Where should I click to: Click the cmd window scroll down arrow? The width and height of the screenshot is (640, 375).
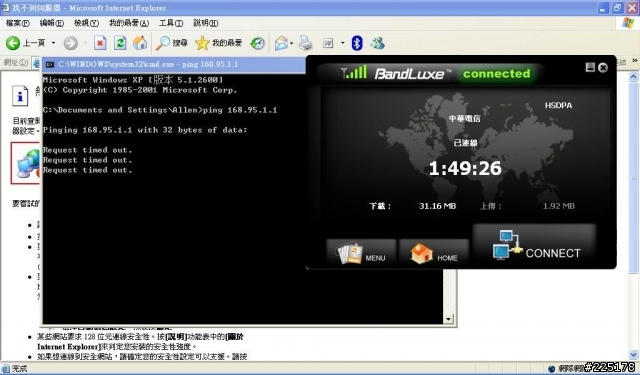tap(449, 319)
